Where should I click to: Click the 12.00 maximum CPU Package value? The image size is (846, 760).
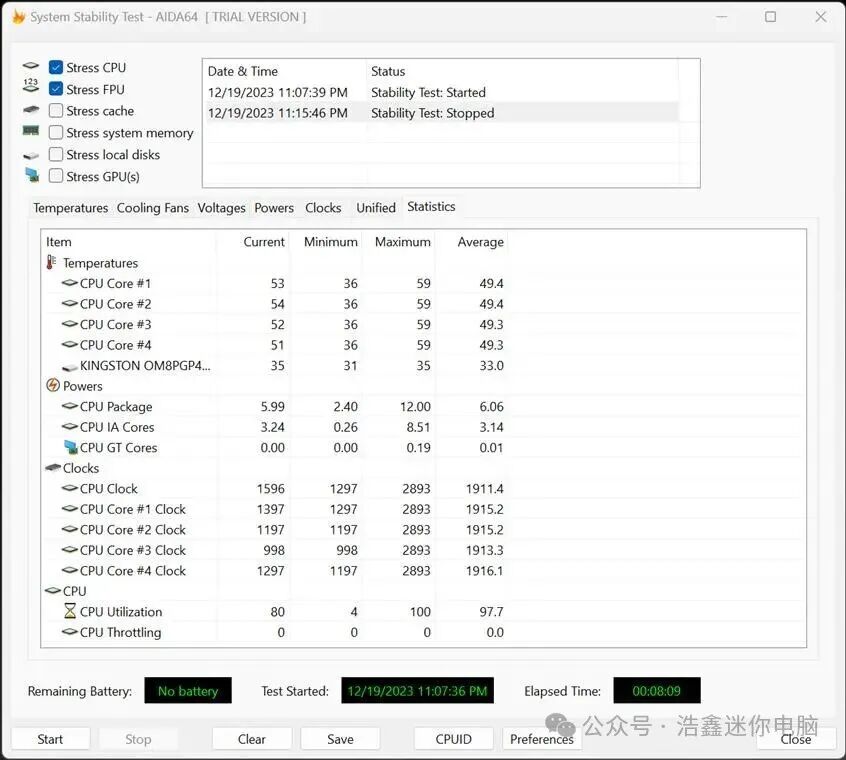click(x=415, y=407)
